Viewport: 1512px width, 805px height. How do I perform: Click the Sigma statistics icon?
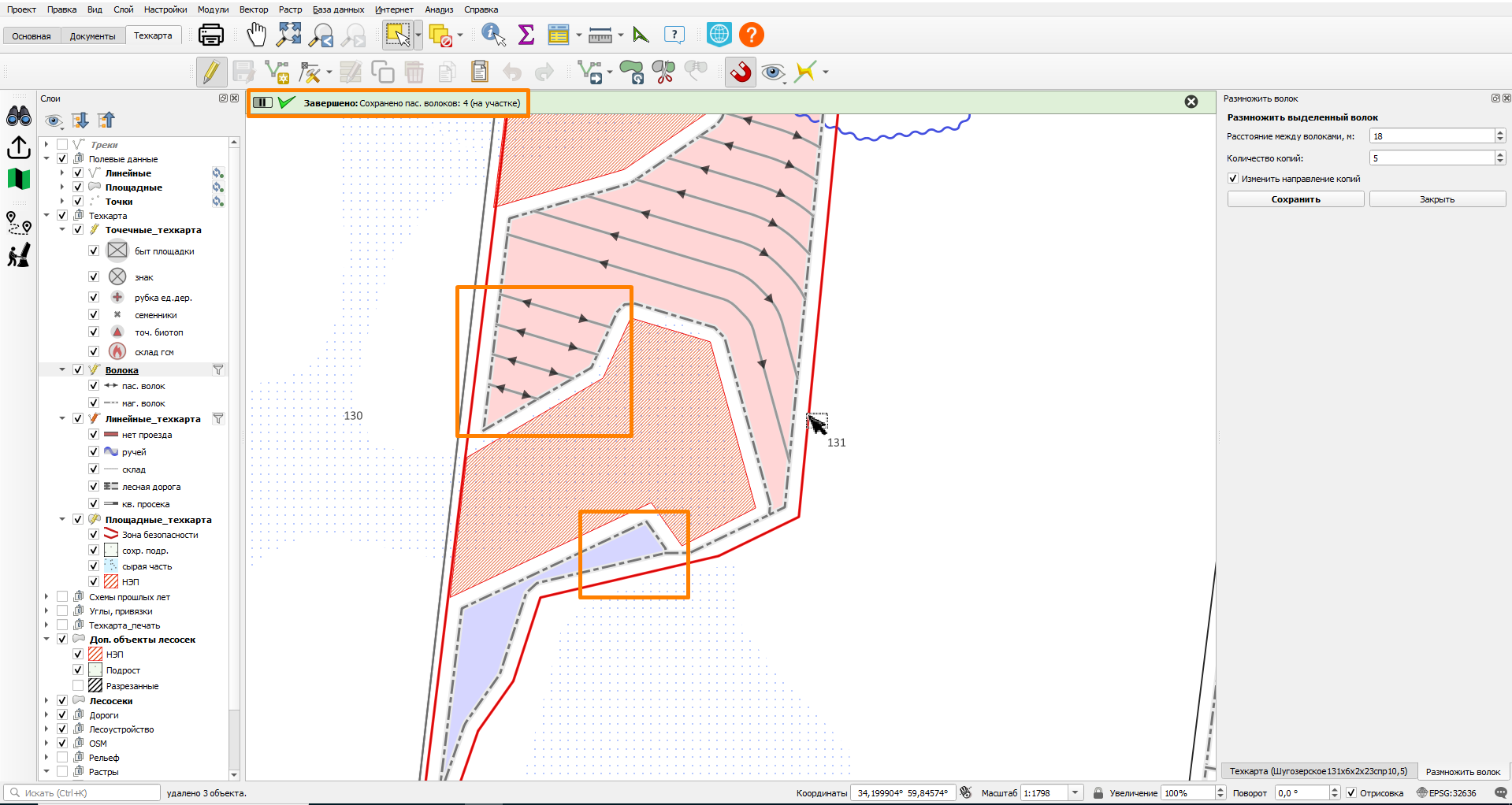coord(526,35)
